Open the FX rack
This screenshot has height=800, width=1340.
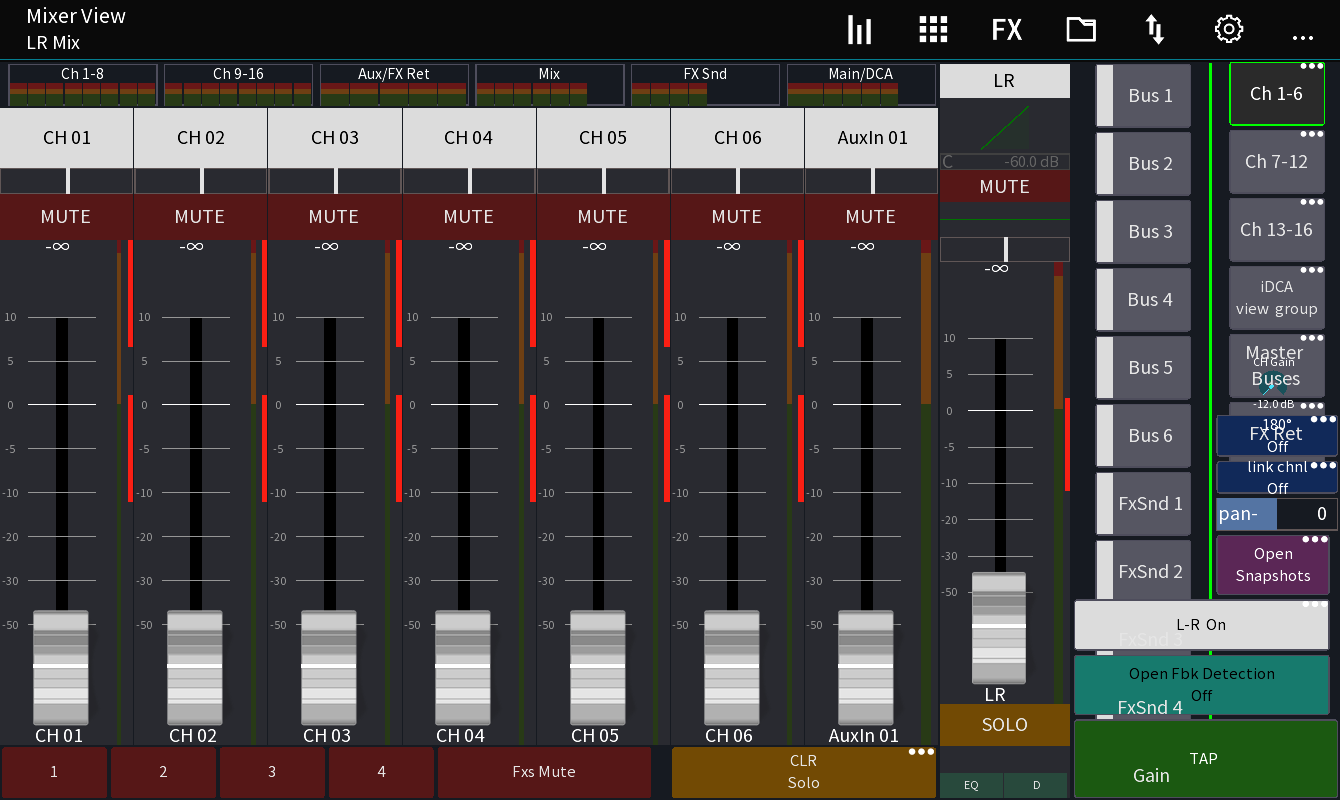tap(1006, 30)
